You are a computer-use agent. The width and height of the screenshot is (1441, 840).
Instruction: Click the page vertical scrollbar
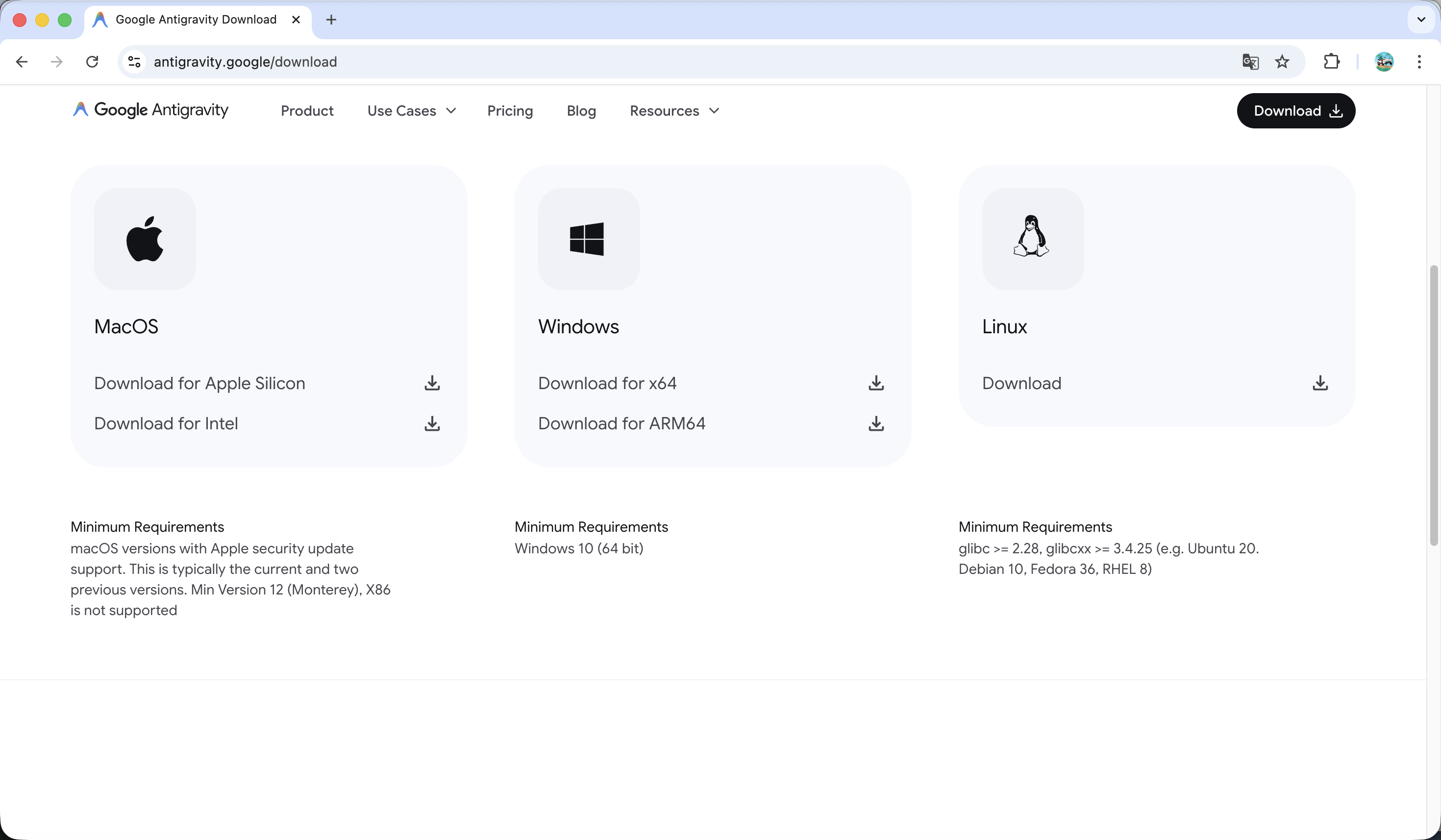tap(1433, 405)
